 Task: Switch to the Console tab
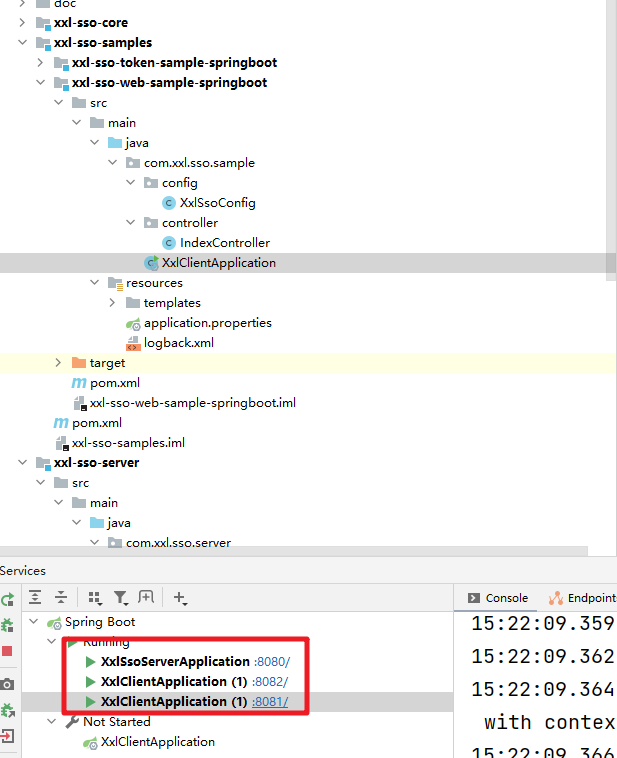click(498, 598)
